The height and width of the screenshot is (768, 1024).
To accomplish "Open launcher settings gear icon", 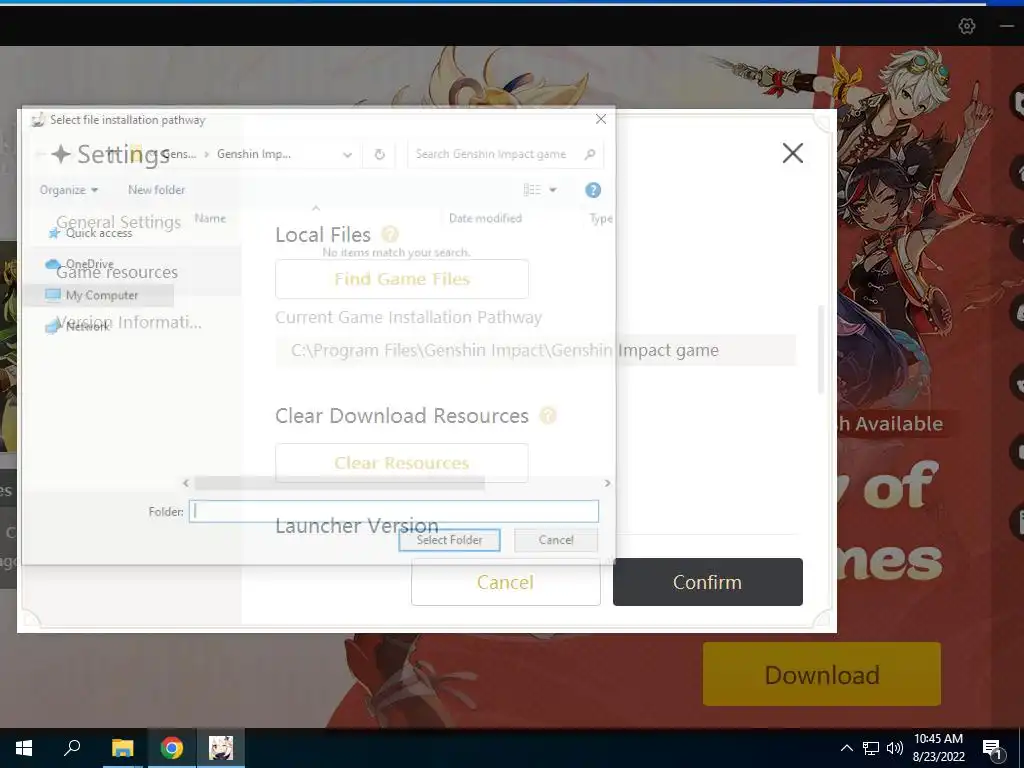I will [967, 26].
